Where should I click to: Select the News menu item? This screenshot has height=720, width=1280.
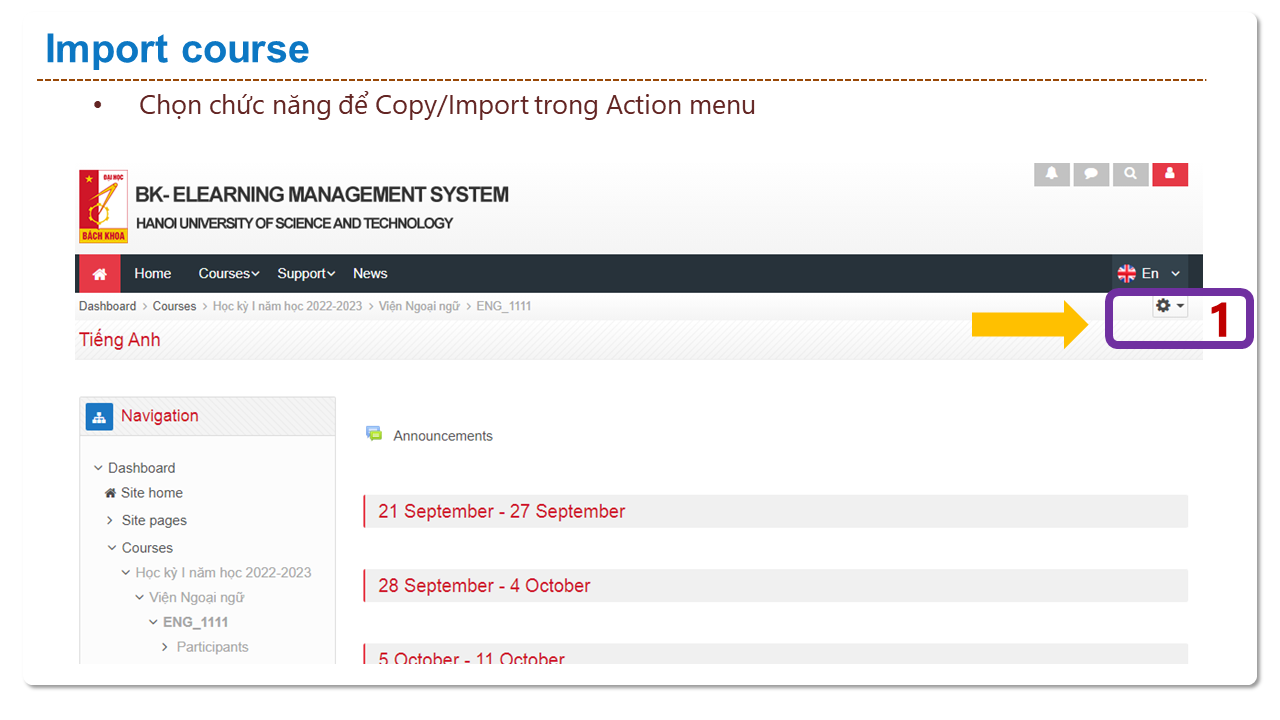click(370, 274)
